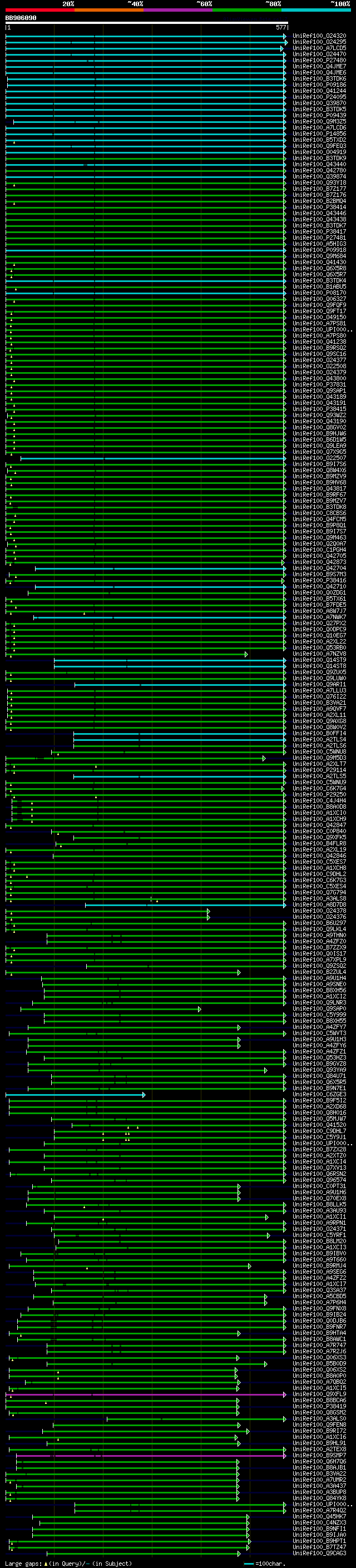
Task: Select hit label UniRef100_Q14ST9
Action: [x=319, y=660]
